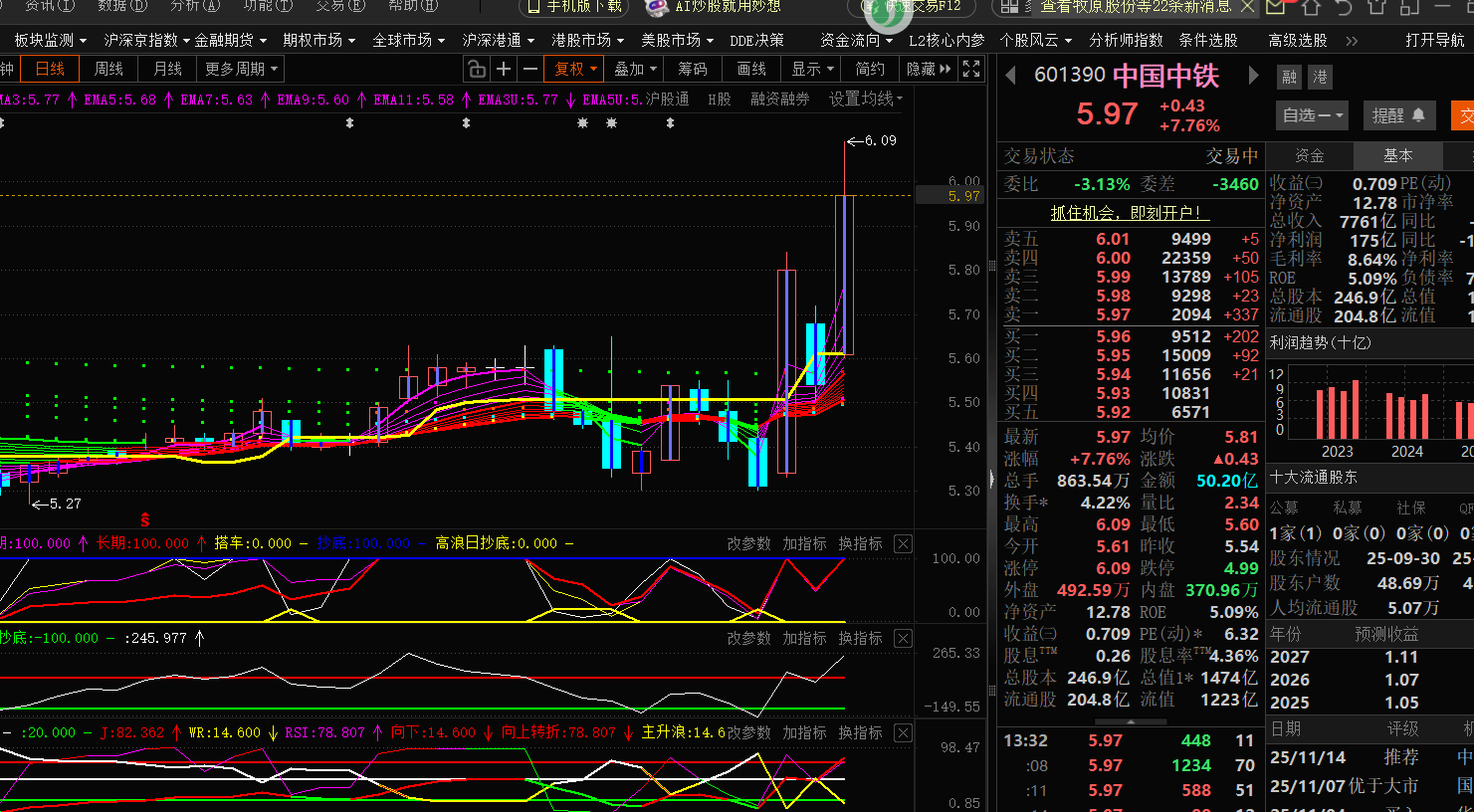Close the third indicator panel X
This screenshot has height=812, width=1474.
(x=903, y=732)
